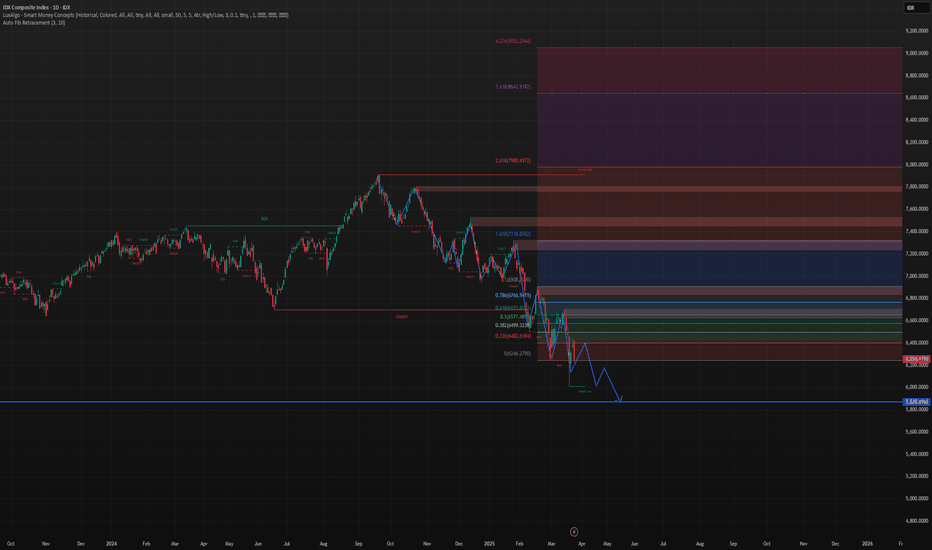Click the 7,000.0000 price axis label
The width and height of the screenshot is (932, 550).
(917, 276)
